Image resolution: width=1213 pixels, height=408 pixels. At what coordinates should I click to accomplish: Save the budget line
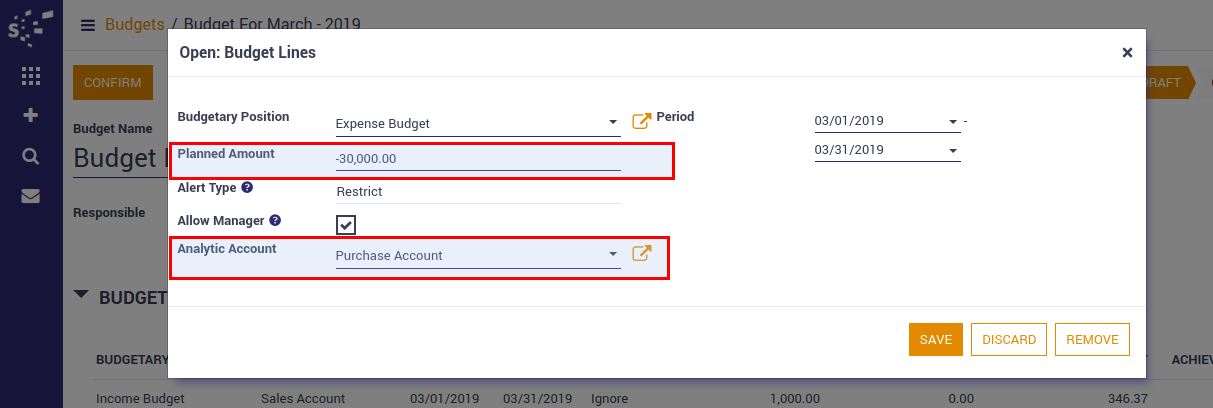tap(935, 339)
